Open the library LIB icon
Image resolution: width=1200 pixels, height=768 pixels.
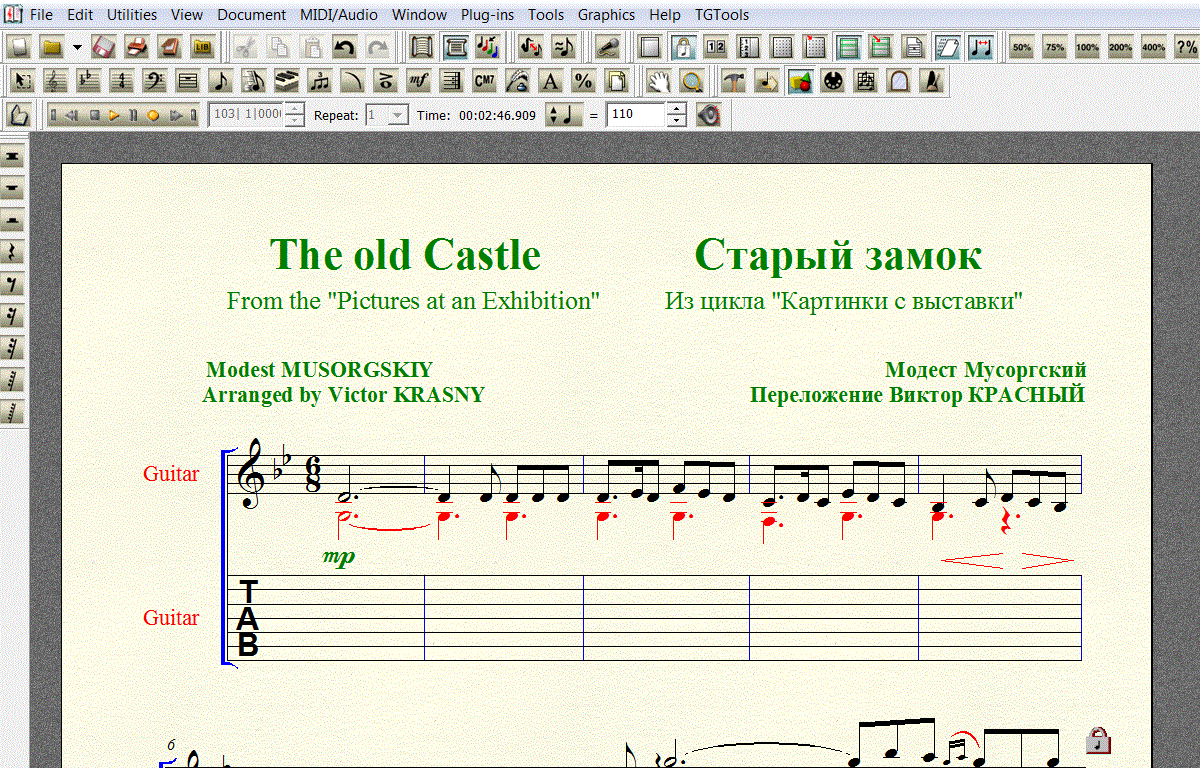[x=202, y=47]
